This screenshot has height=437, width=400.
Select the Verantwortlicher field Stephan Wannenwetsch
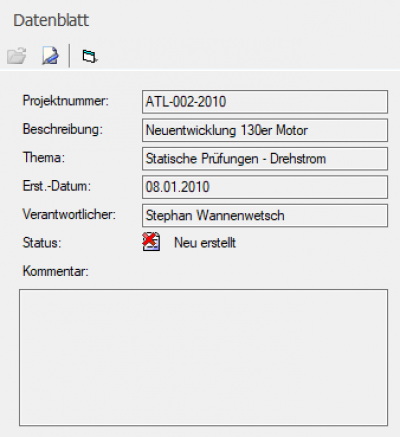coord(265,216)
